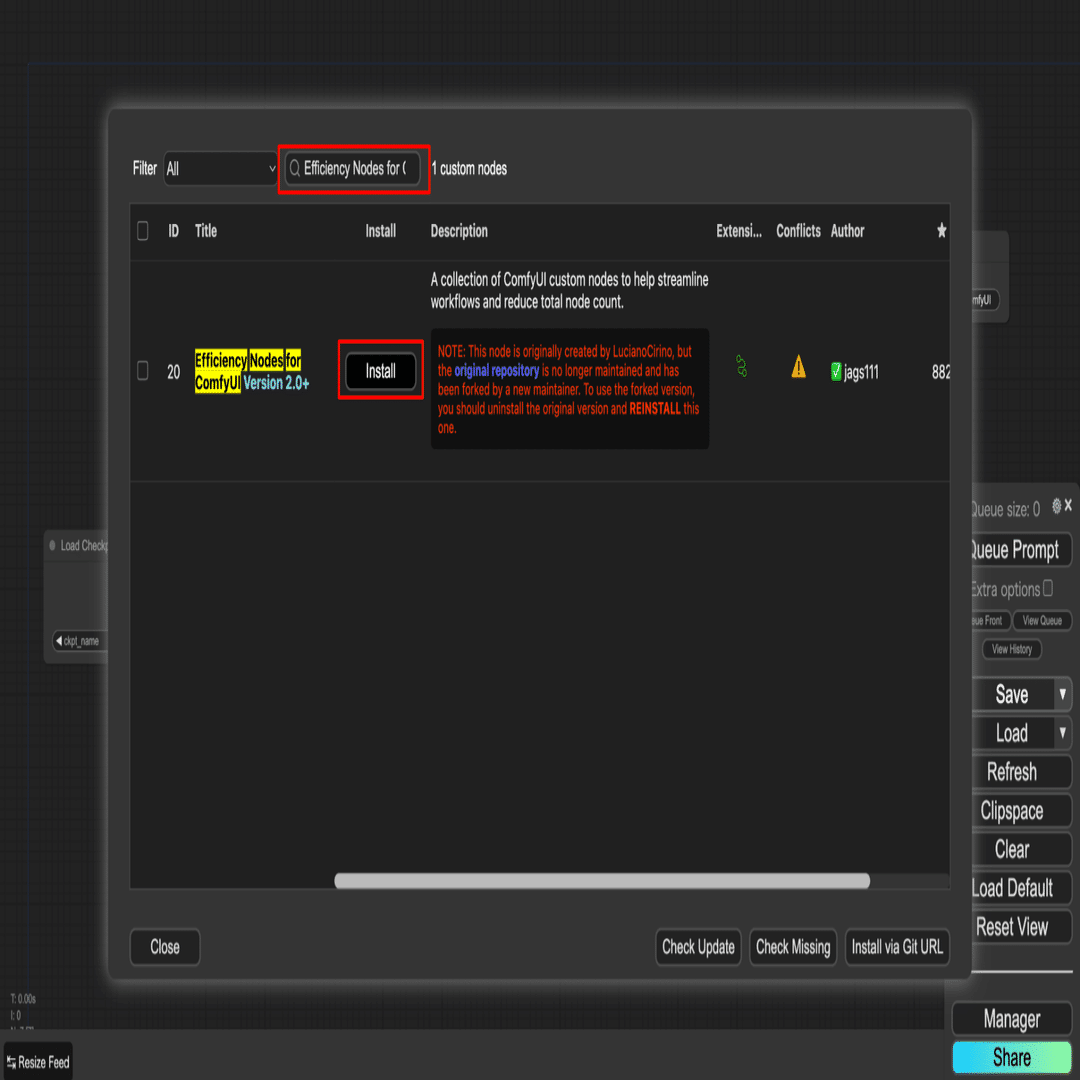Click the Reset View button
The height and width of the screenshot is (1080, 1080).
coord(1019,927)
